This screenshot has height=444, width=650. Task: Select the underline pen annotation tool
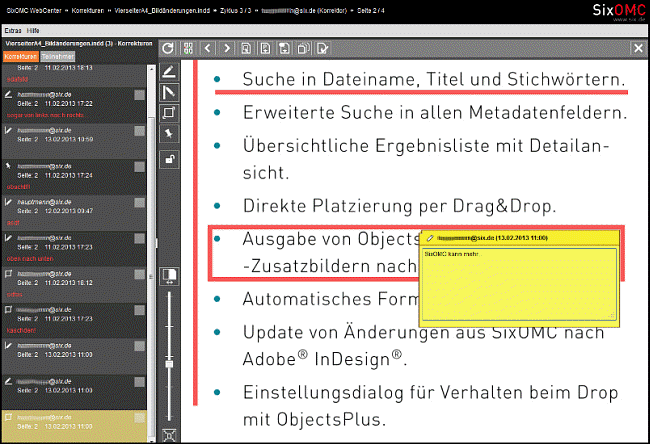[x=169, y=72]
